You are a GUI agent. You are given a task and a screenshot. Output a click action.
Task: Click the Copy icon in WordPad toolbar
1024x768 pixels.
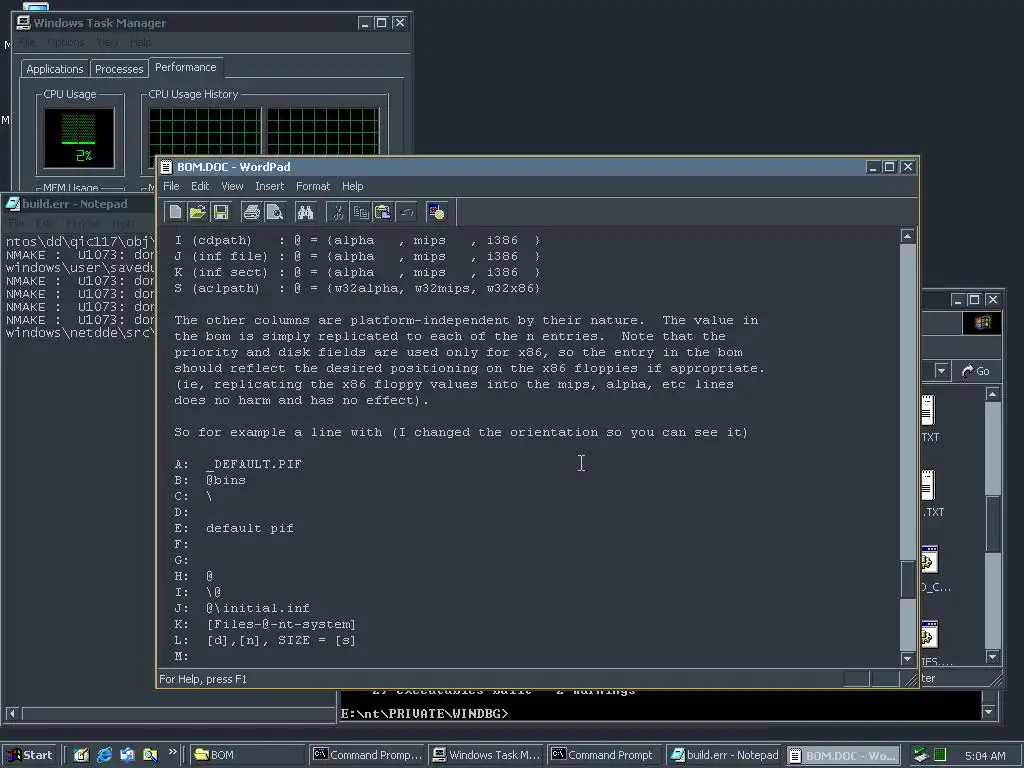tap(360, 212)
